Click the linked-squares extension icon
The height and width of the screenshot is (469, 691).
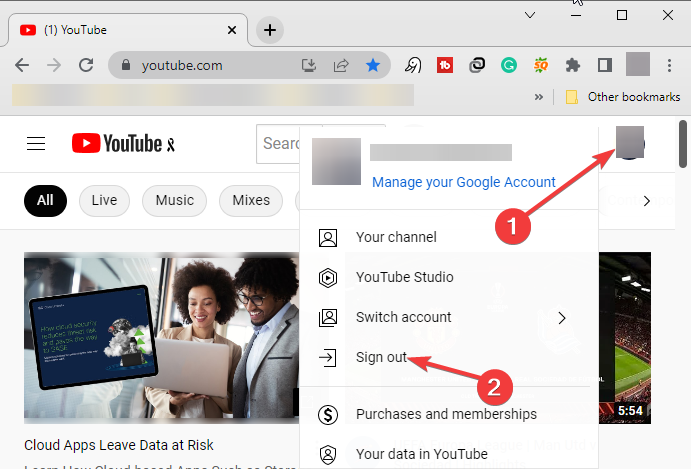coord(477,65)
